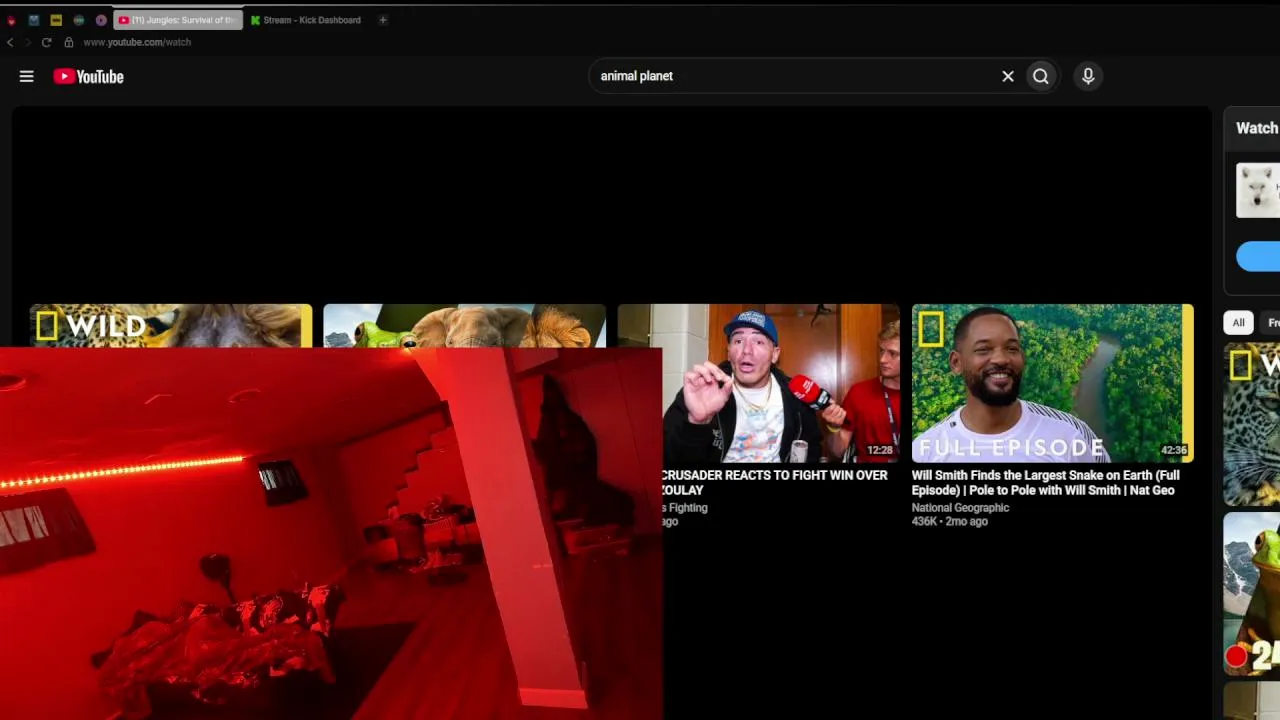Open the fifth pinned purple play tab

click(101, 20)
